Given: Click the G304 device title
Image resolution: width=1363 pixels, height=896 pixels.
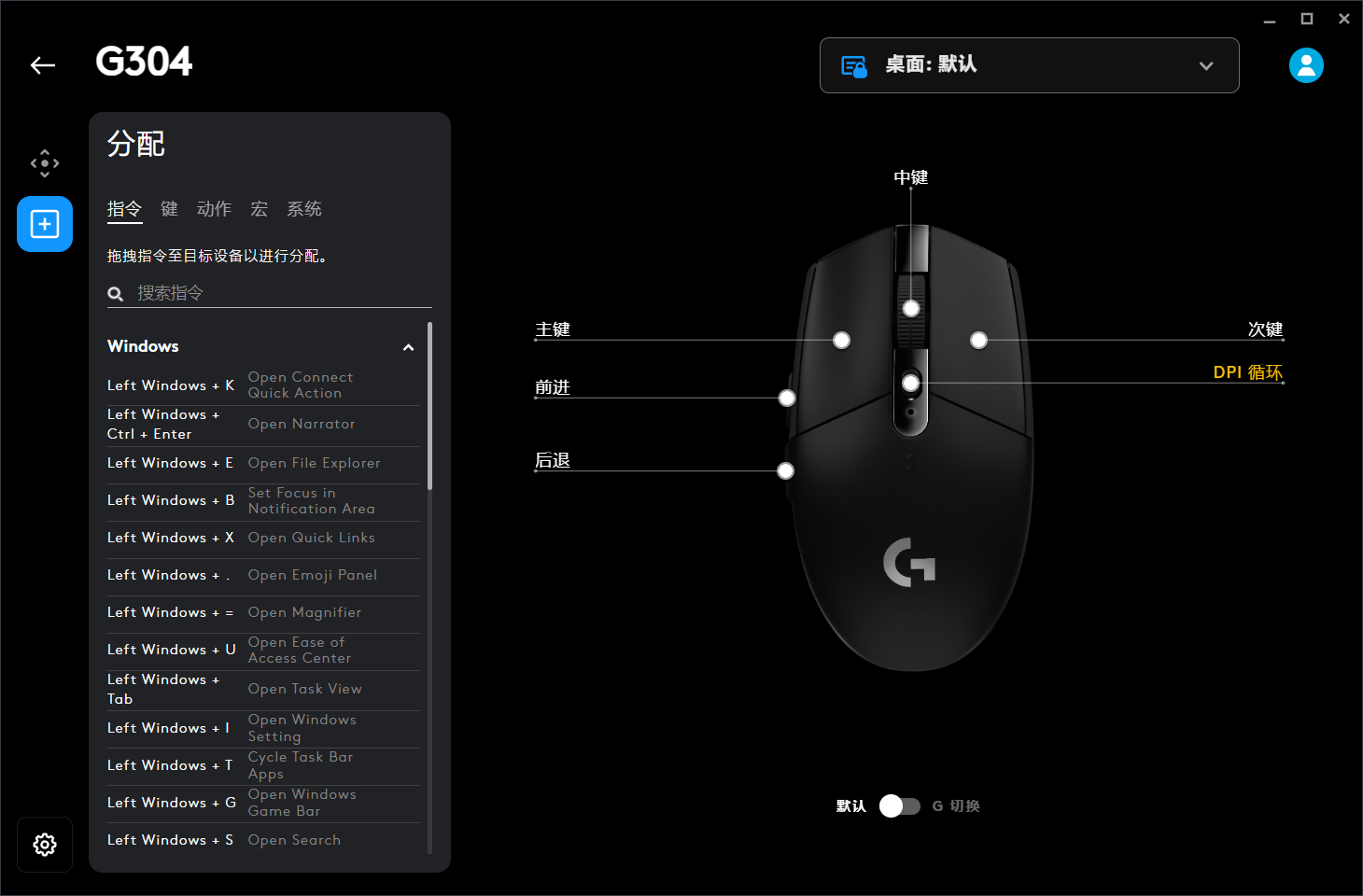Looking at the screenshot, I should [x=144, y=63].
